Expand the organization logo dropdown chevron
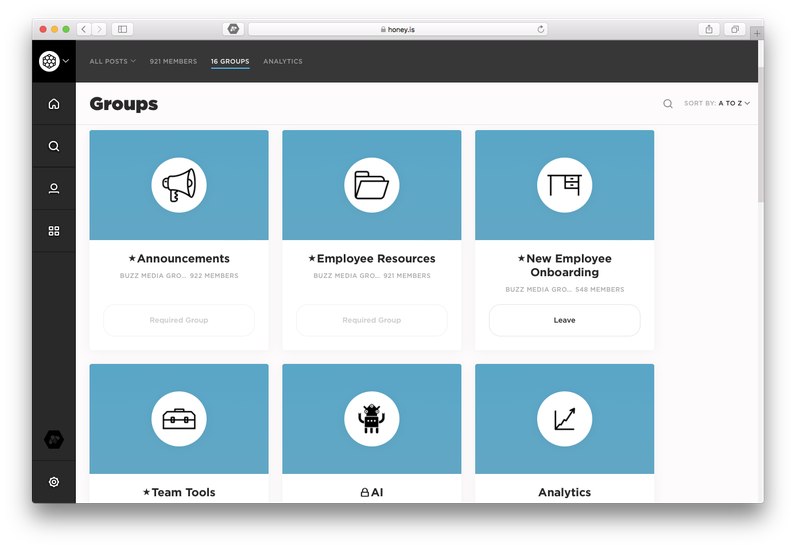The image size is (796, 549). tap(66, 61)
